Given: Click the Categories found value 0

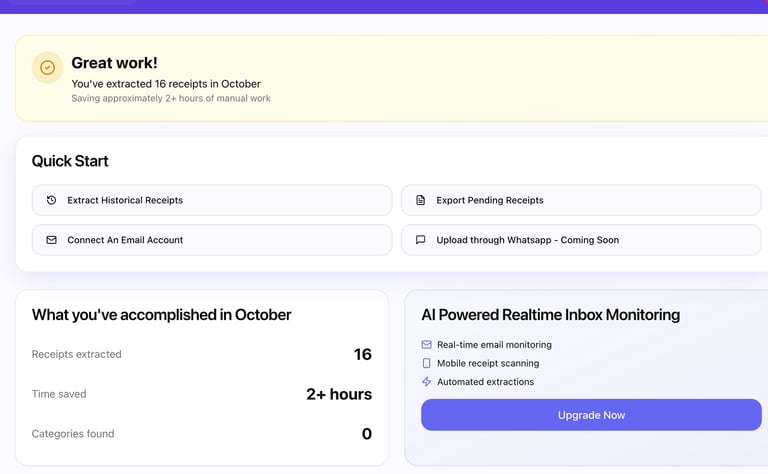Looking at the screenshot, I should pyautogui.click(x=366, y=434).
